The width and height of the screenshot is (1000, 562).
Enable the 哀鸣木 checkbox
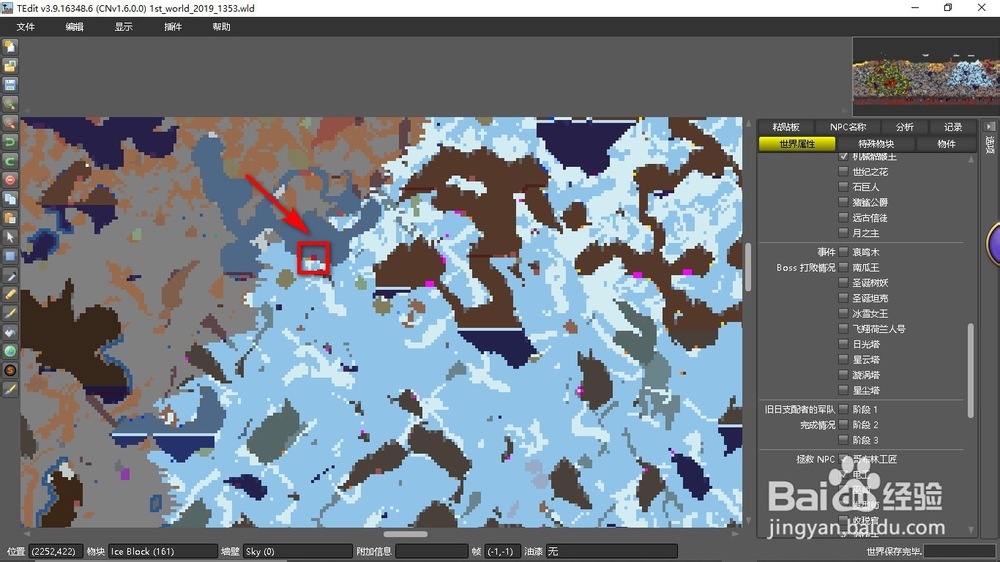click(x=843, y=252)
